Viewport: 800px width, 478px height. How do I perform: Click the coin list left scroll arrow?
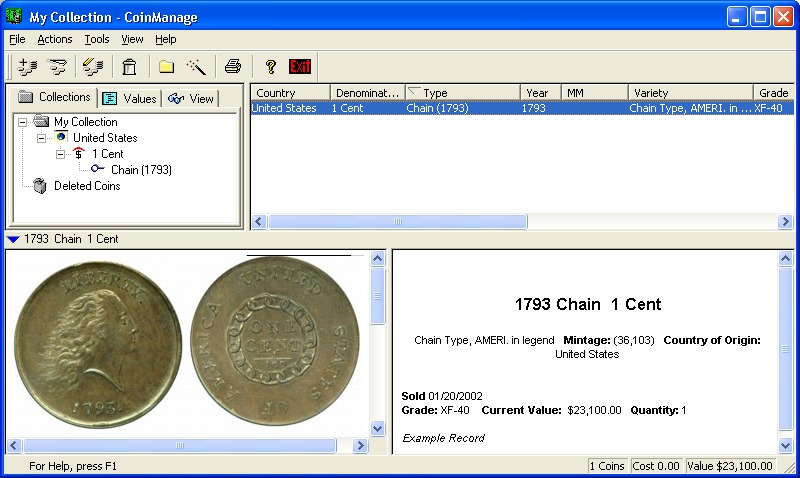[x=259, y=221]
